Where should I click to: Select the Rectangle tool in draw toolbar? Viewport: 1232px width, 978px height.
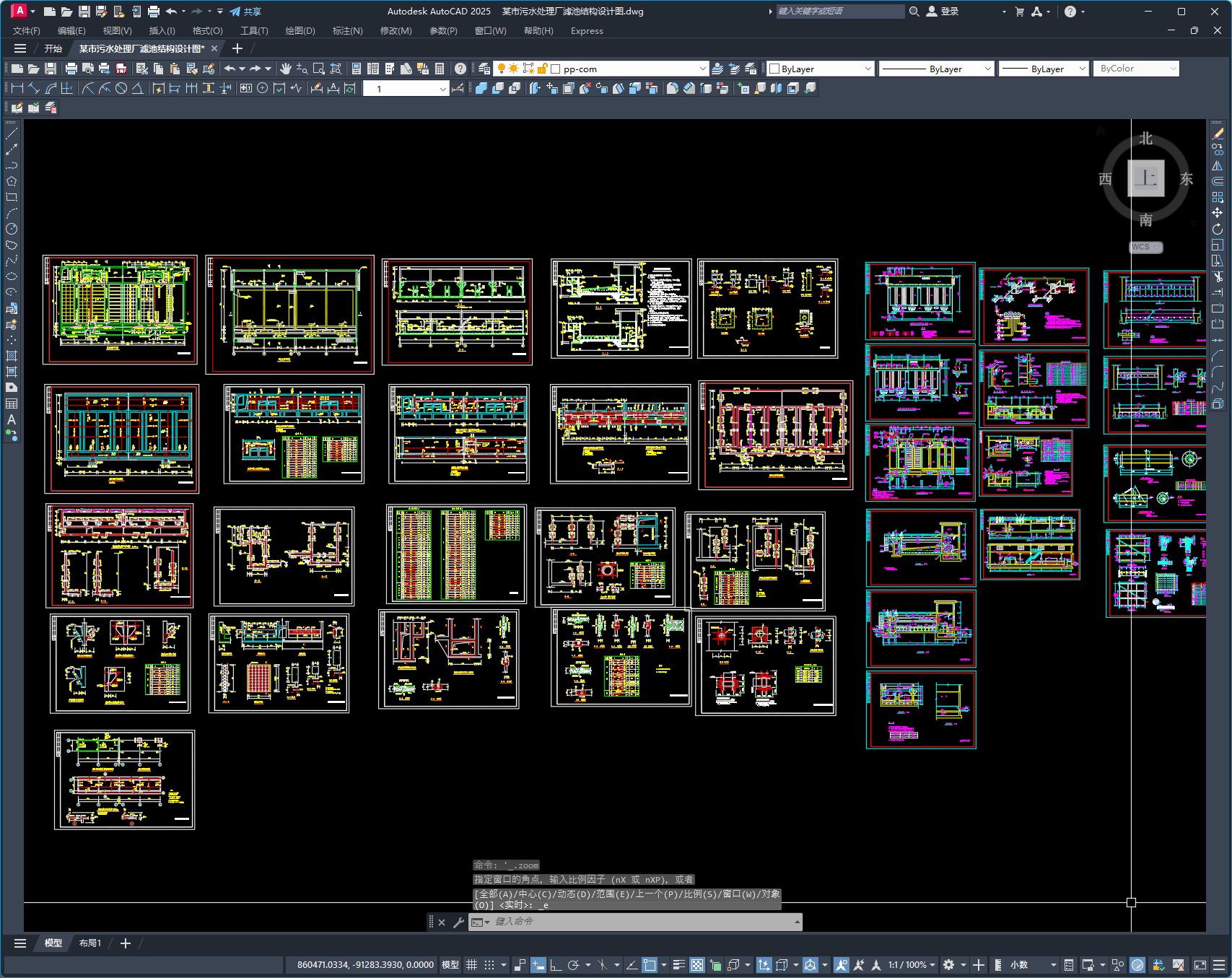pyautogui.click(x=12, y=197)
